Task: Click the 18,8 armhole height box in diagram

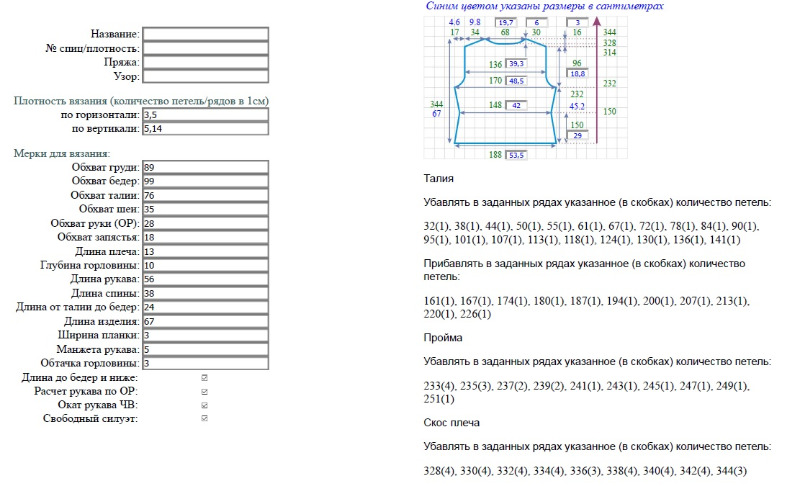Action: pos(578,73)
